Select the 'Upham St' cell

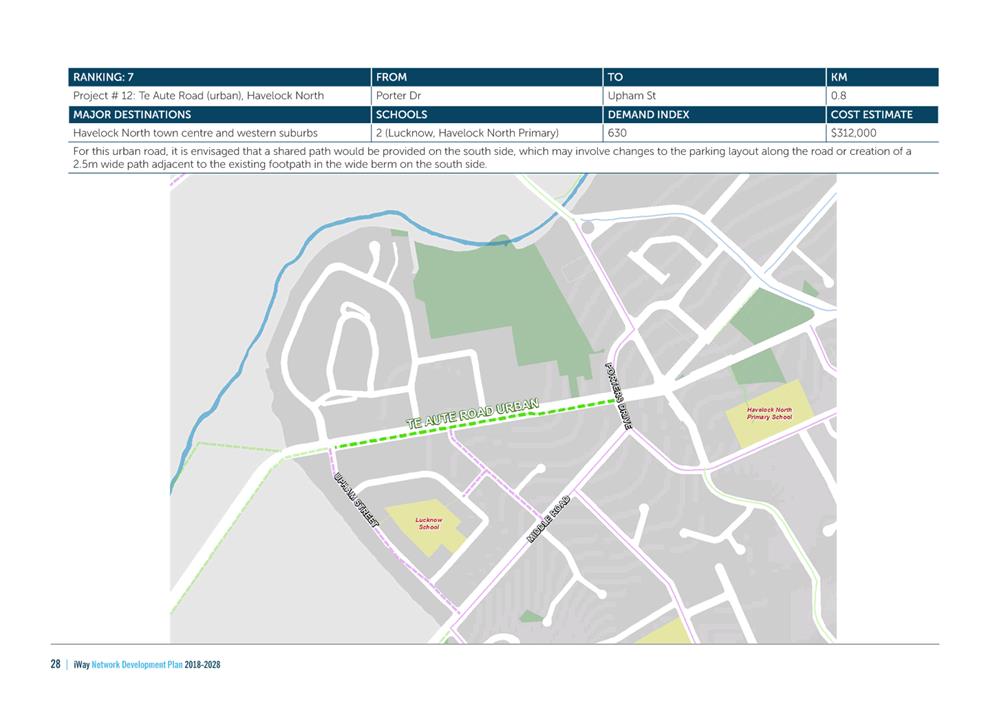click(714, 96)
